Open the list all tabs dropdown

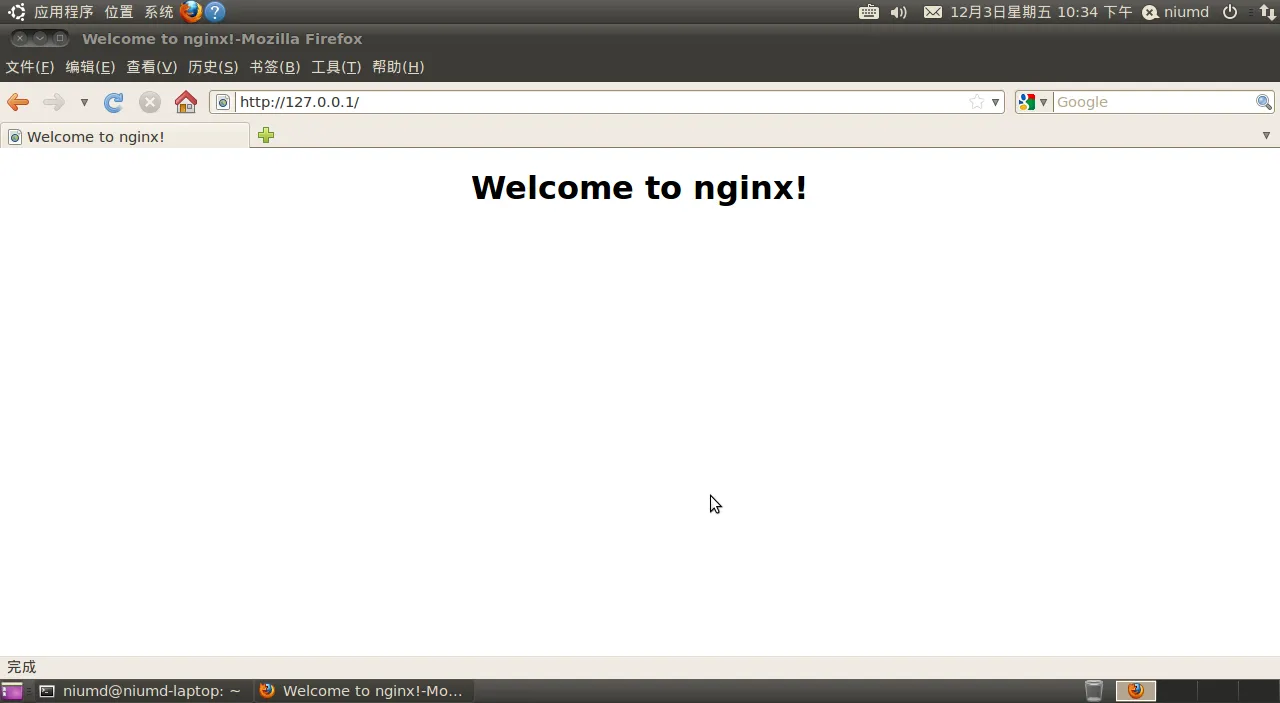(x=1266, y=135)
